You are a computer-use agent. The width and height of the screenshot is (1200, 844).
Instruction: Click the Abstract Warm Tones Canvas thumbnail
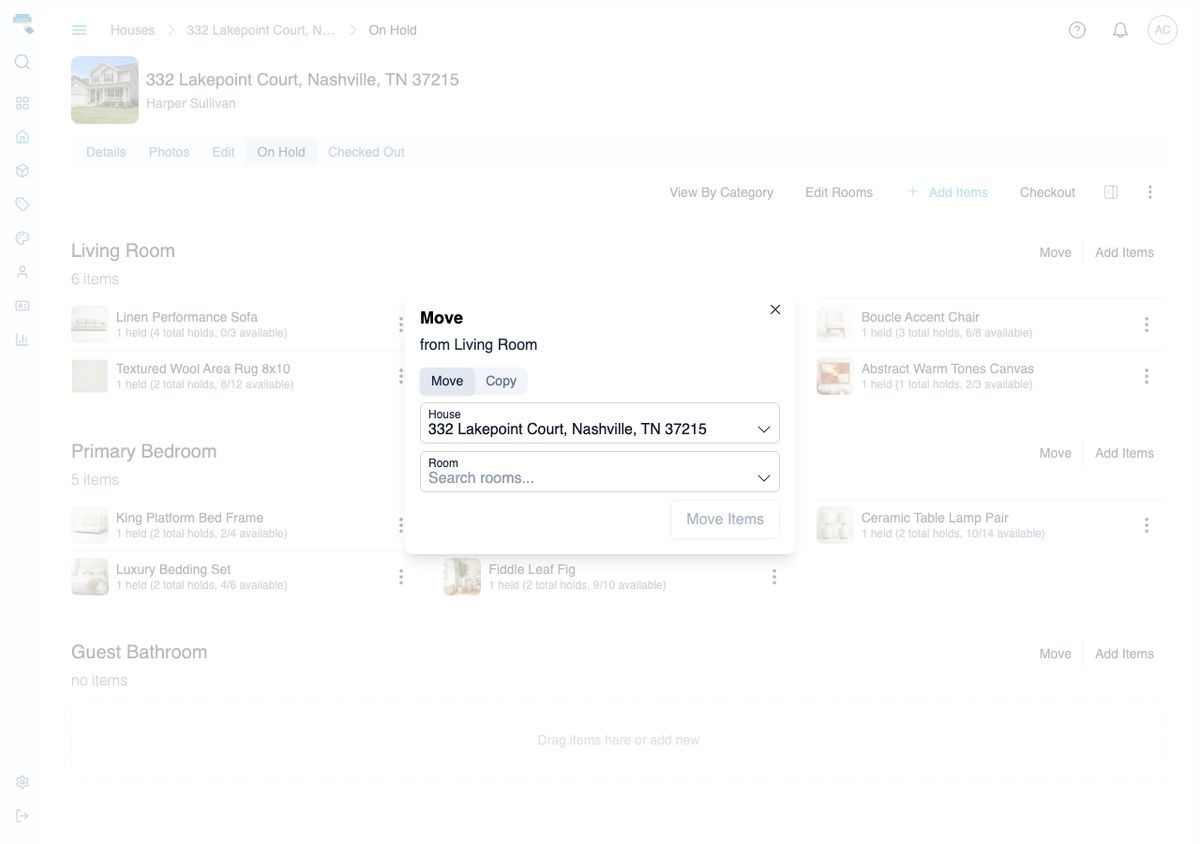pyautogui.click(x=835, y=376)
